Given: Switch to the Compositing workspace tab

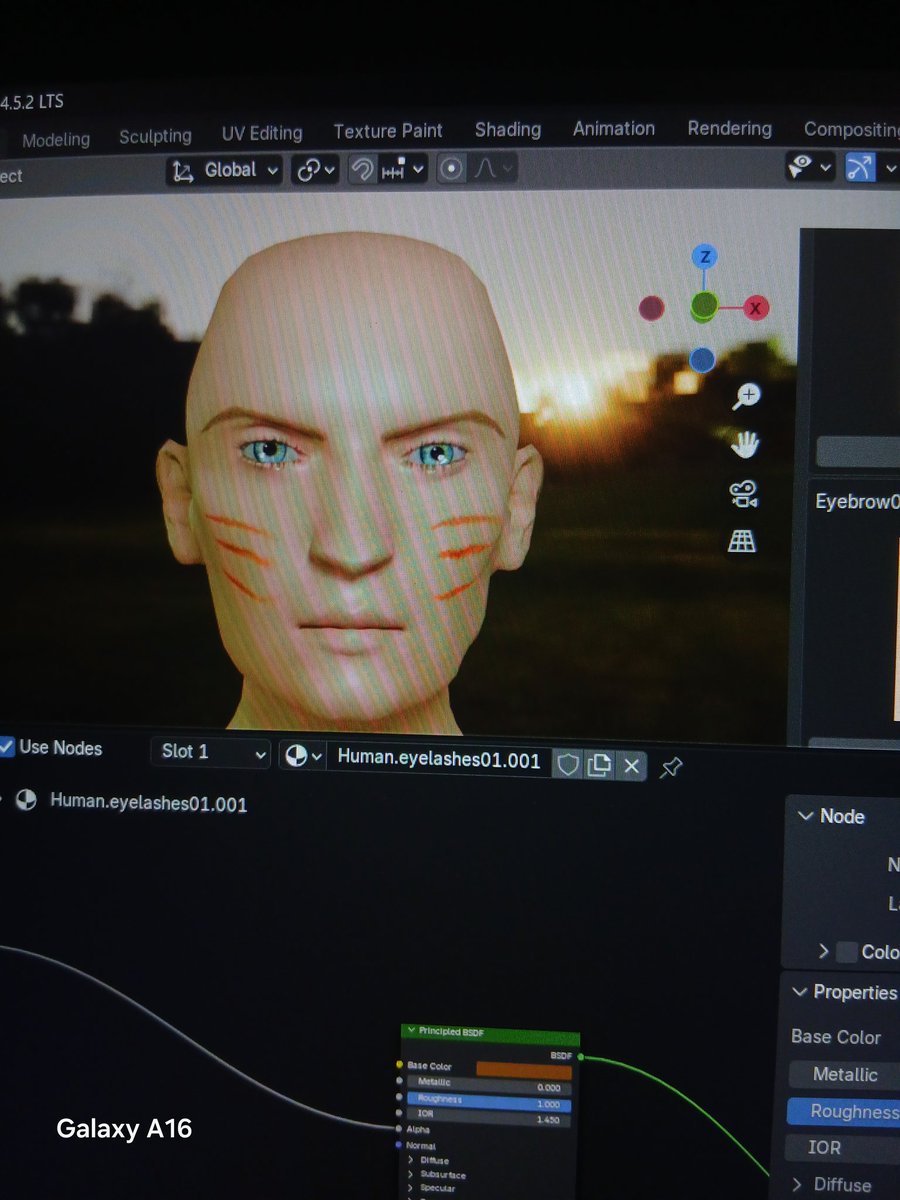Looking at the screenshot, I should [851, 129].
